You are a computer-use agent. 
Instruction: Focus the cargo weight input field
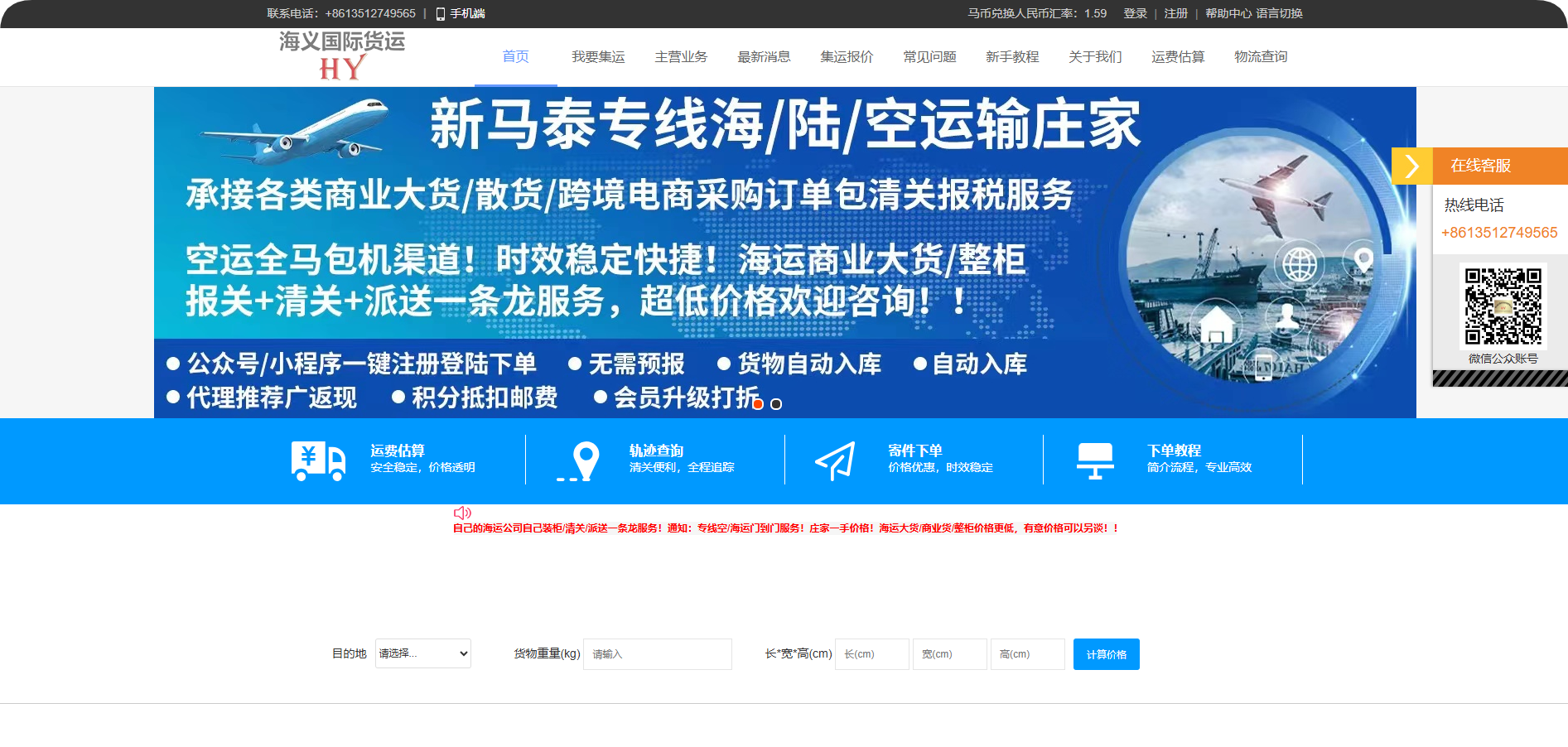(657, 653)
